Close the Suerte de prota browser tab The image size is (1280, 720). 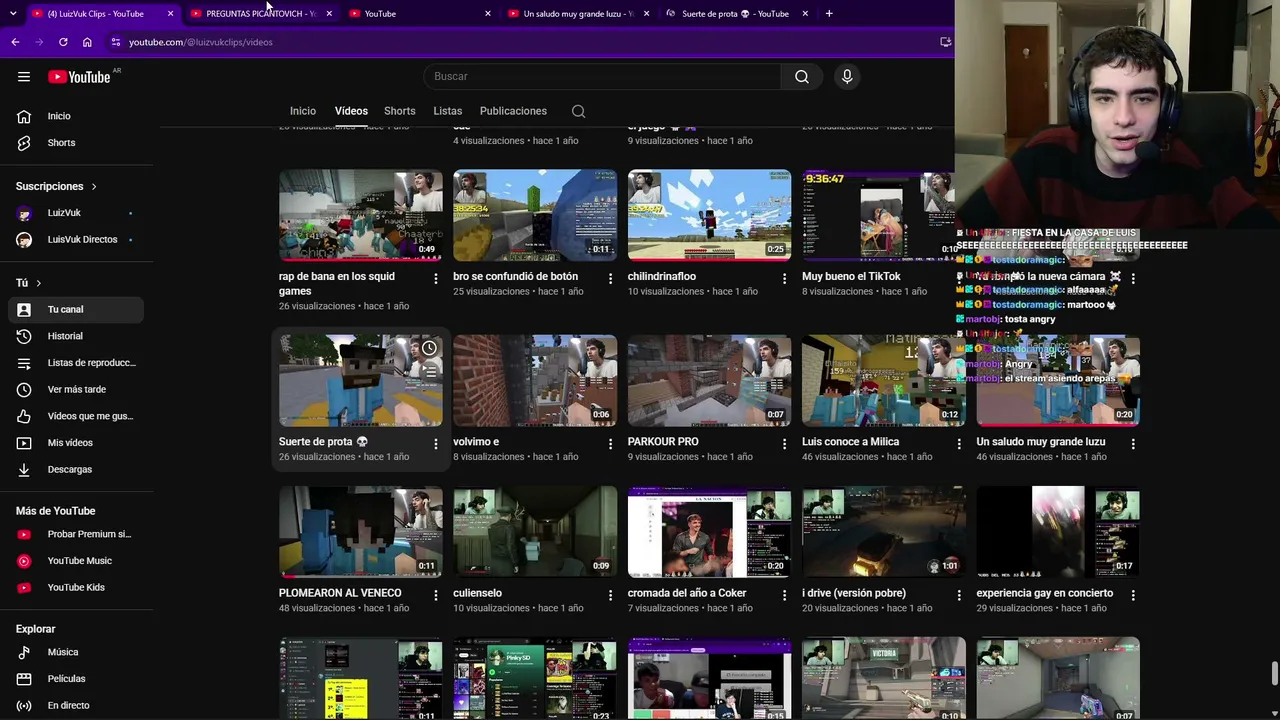pyautogui.click(x=805, y=13)
